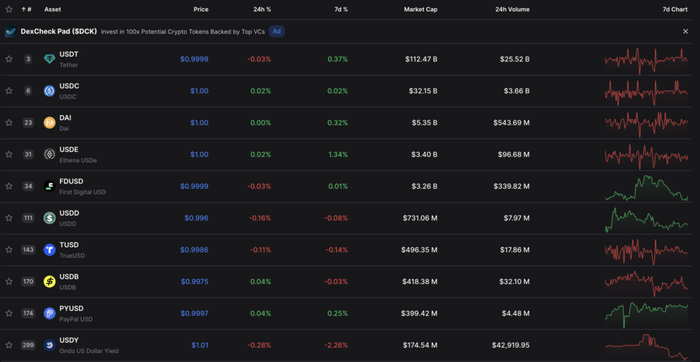Close the DexCheck Pad ad banner
The image size is (700, 362).
coord(685,31)
